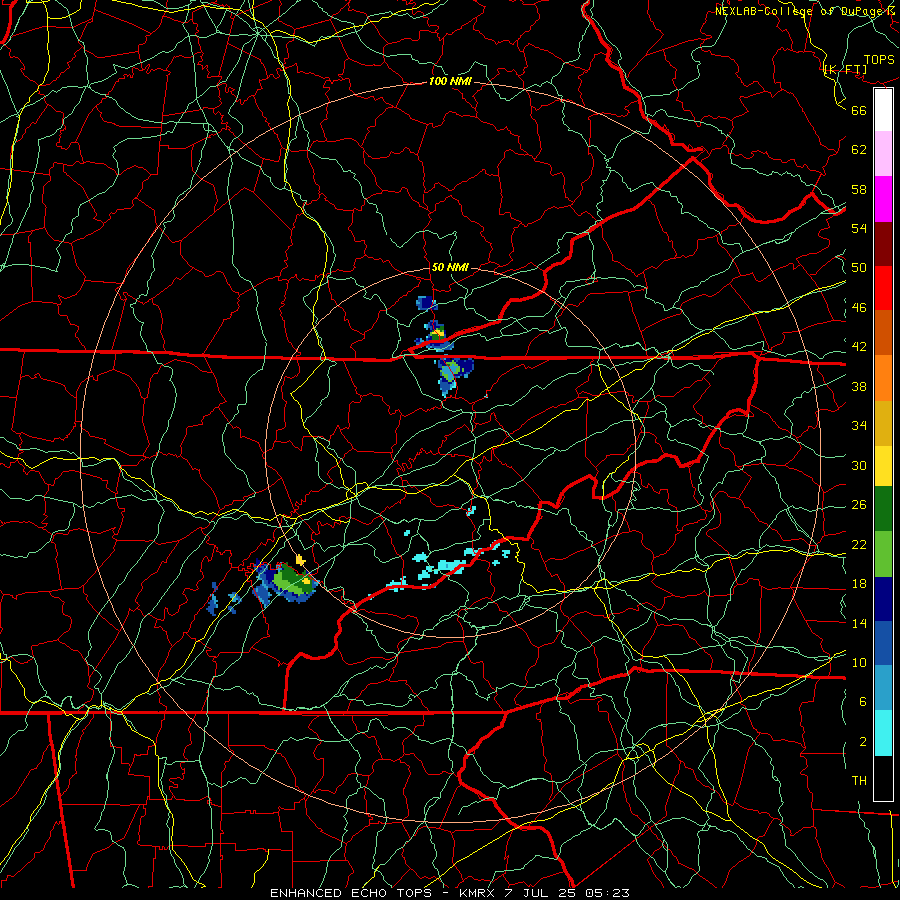900x900 pixels.
Task: Select the 34 legend value
Action: click(x=859, y=426)
